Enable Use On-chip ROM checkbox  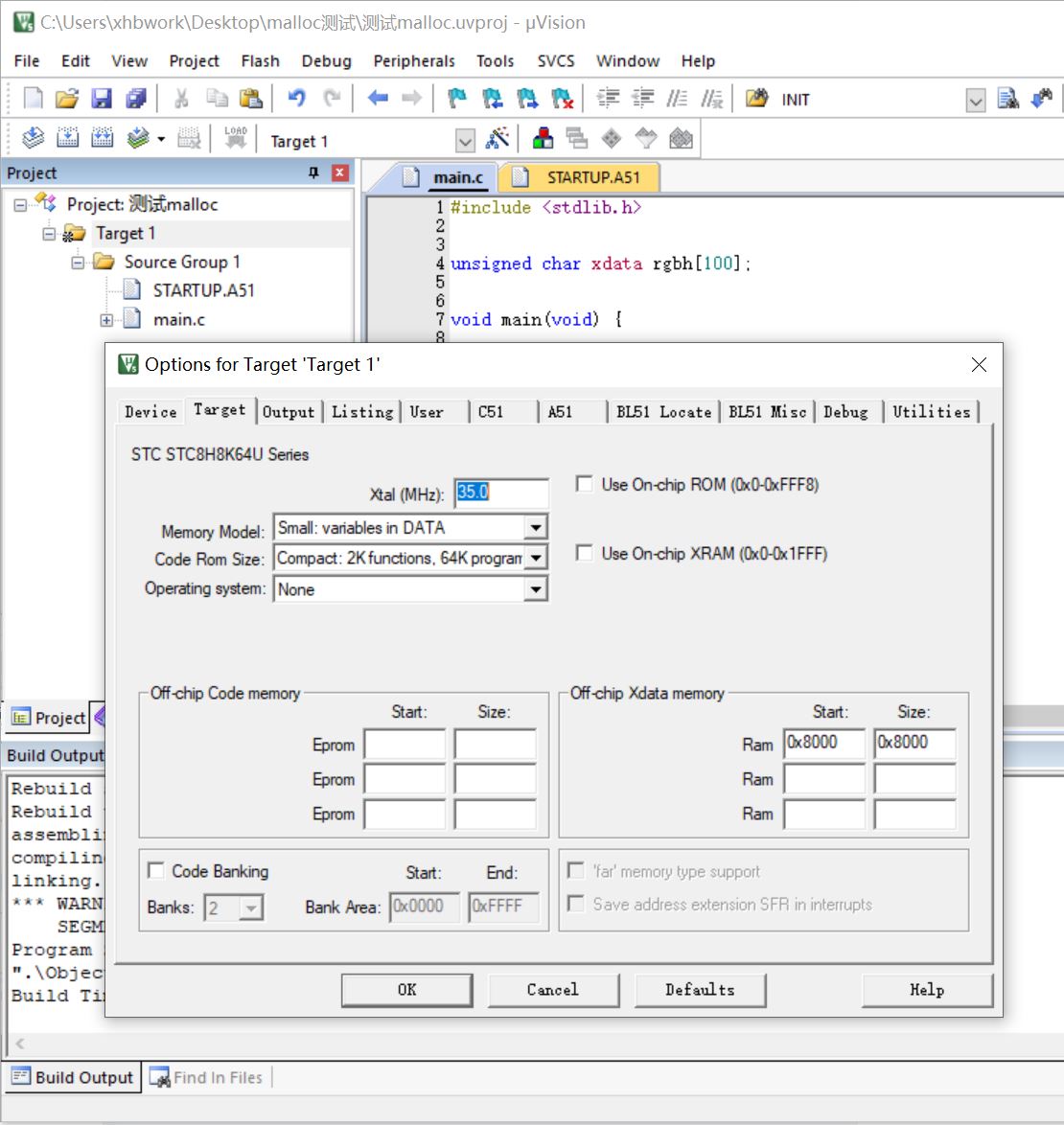pos(585,484)
